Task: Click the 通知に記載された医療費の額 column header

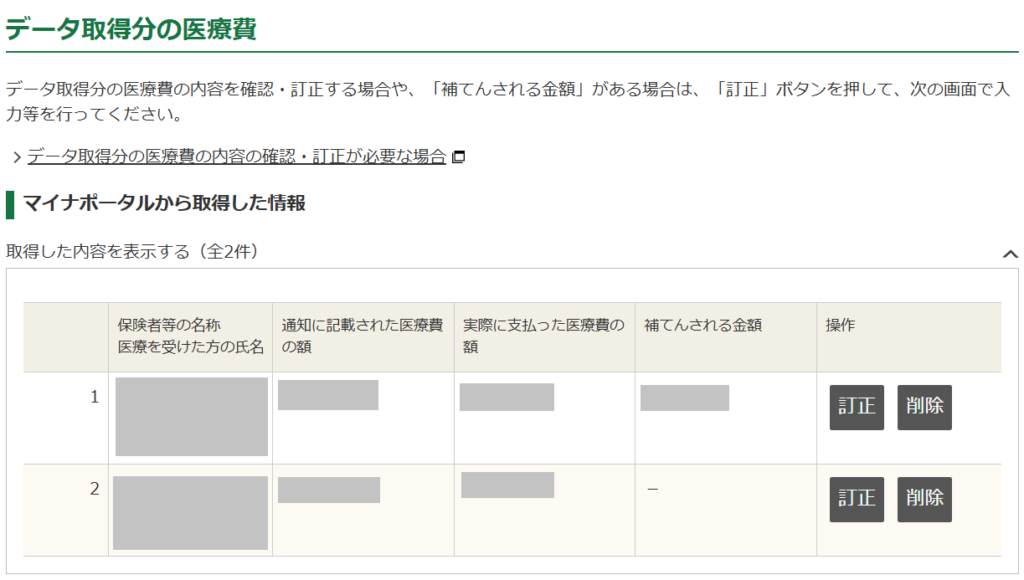Action: [x=362, y=336]
